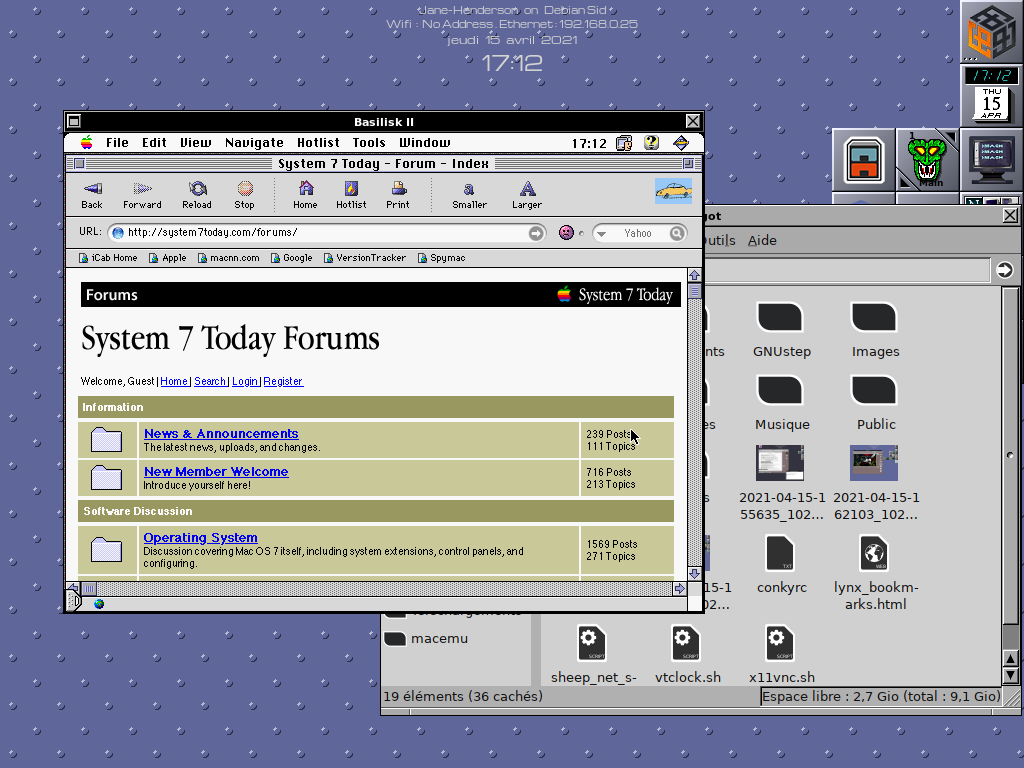Click the macnn.com bookmark
Image resolution: width=1024 pixels, height=768 pixels.
[228, 258]
